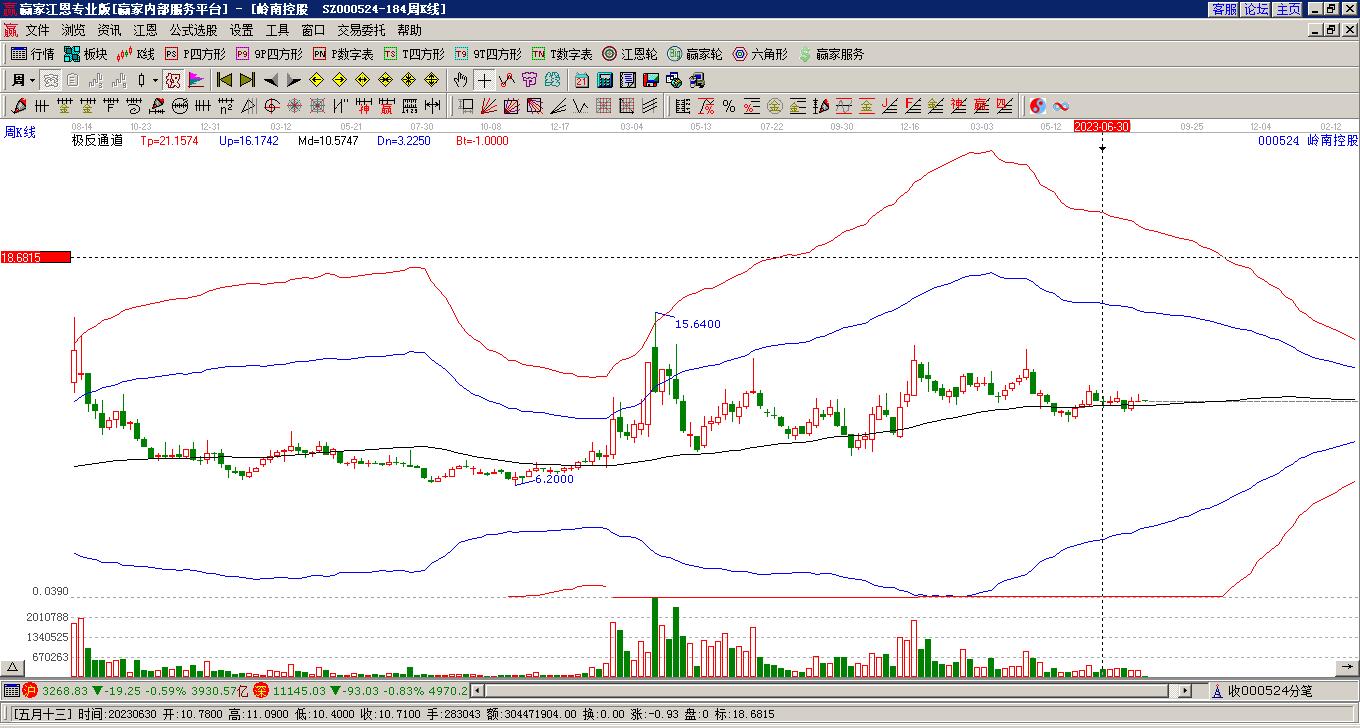Open the calendar icon showing 21
This screenshot has width=1360, height=728.
(x=582, y=80)
